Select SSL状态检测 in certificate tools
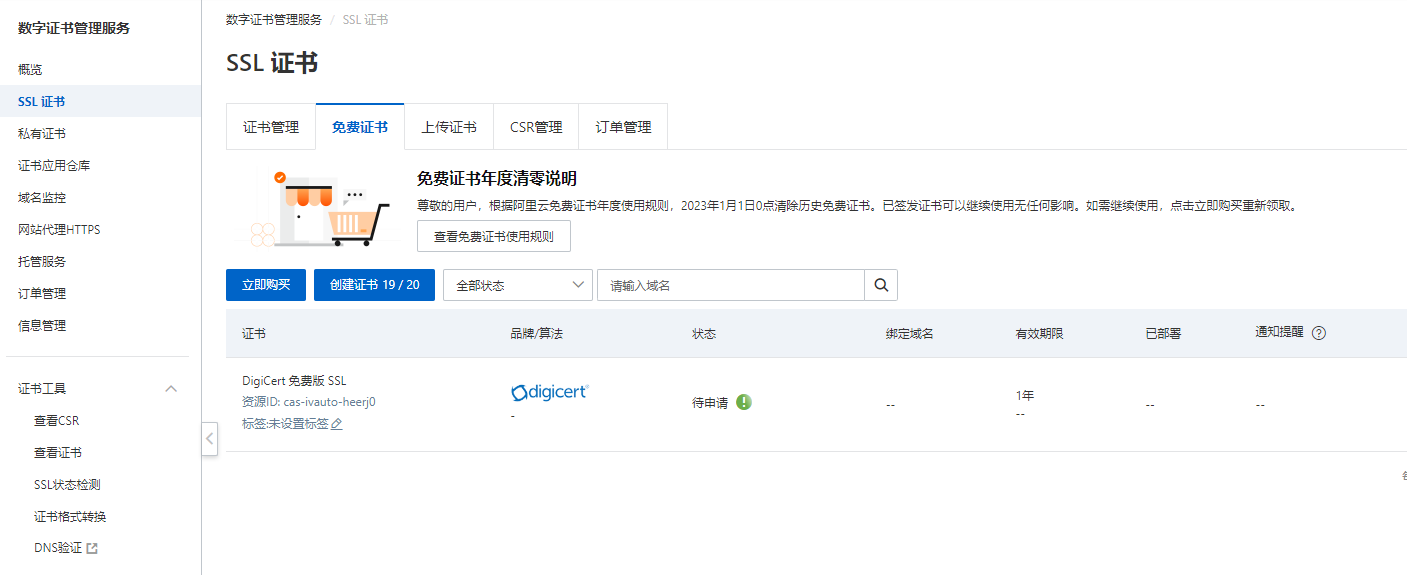This screenshot has height=575, width=1407. [x=67, y=485]
